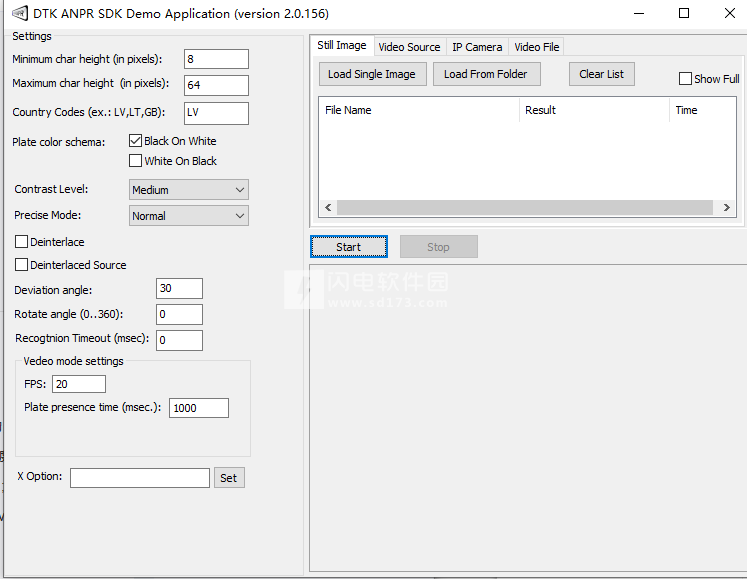Open the Contrast Level dropdown

(x=189, y=190)
